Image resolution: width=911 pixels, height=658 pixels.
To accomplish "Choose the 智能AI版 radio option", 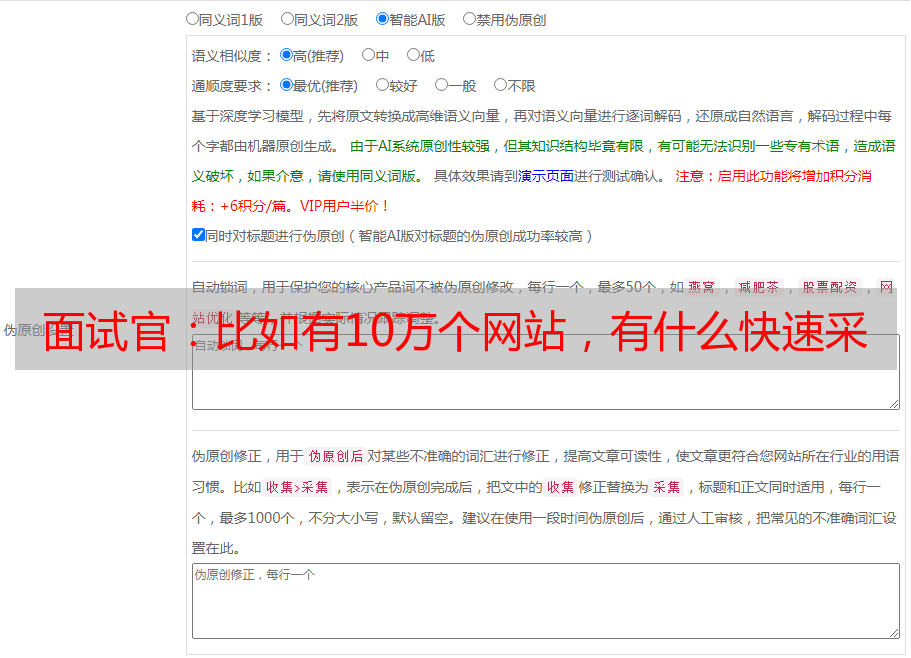I will 382,19.
